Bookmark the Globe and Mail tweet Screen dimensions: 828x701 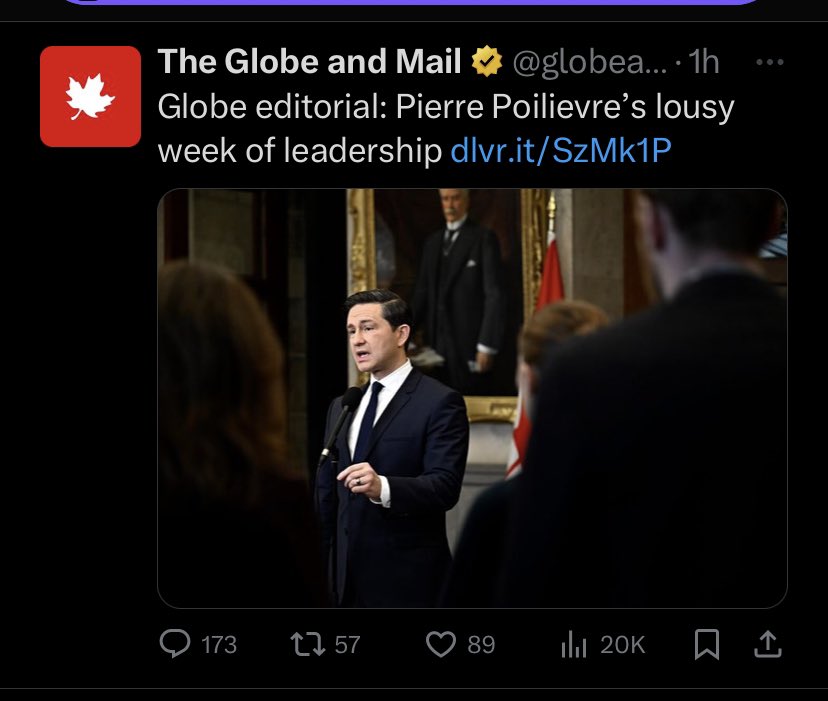(707, 645)
